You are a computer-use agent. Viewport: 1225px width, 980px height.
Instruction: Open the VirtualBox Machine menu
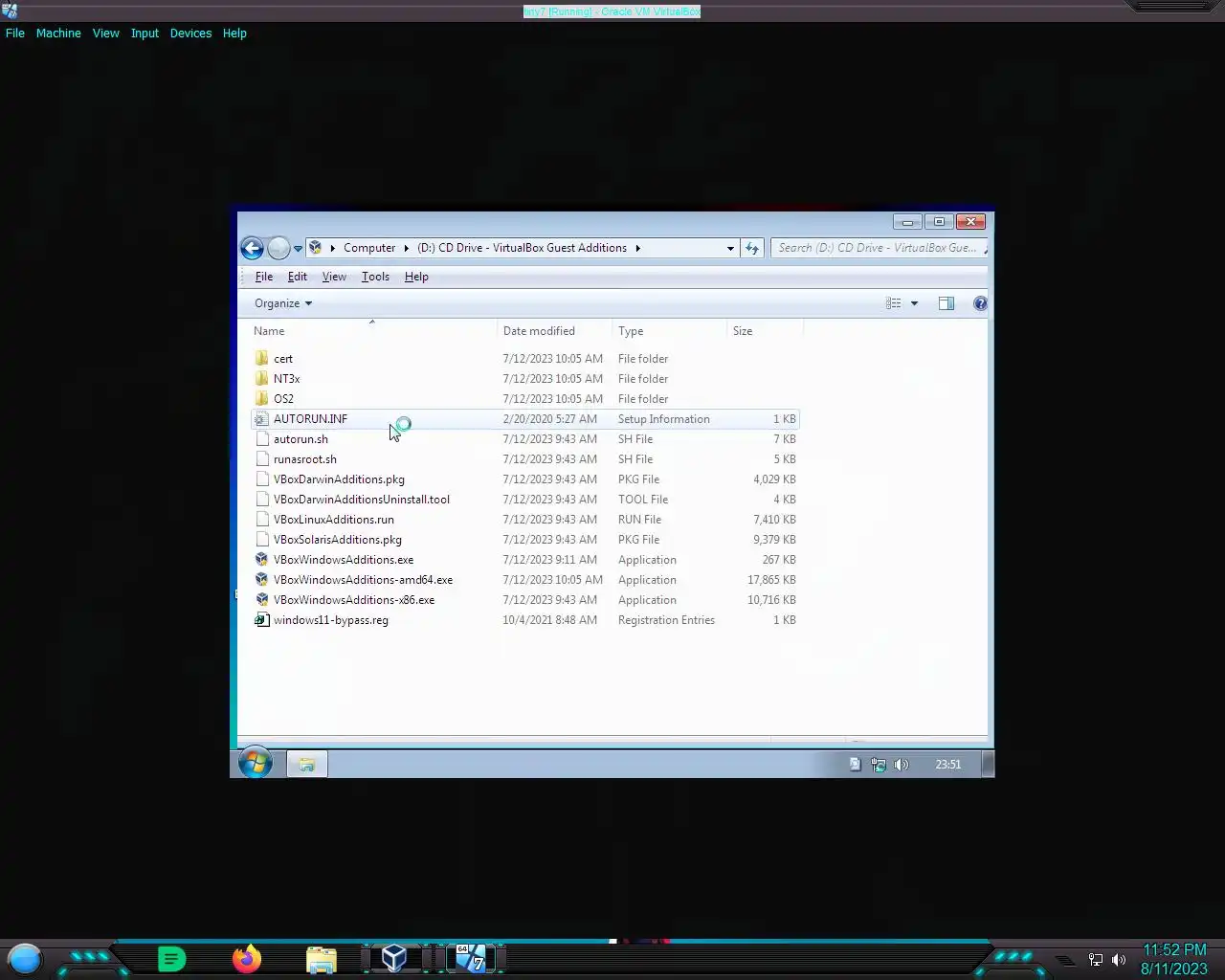58,33
